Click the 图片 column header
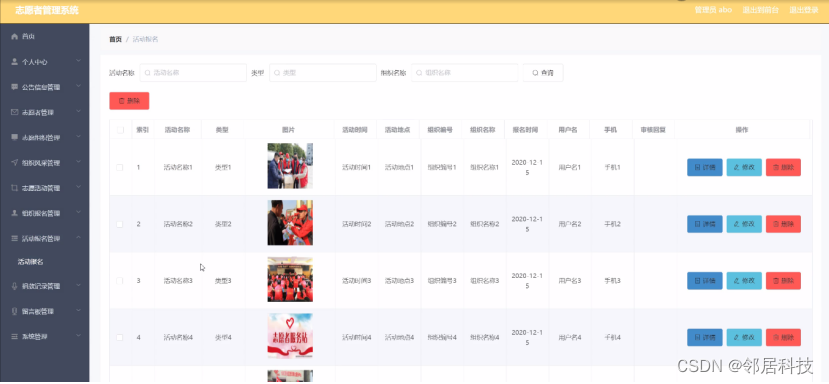 pos(289,130)
